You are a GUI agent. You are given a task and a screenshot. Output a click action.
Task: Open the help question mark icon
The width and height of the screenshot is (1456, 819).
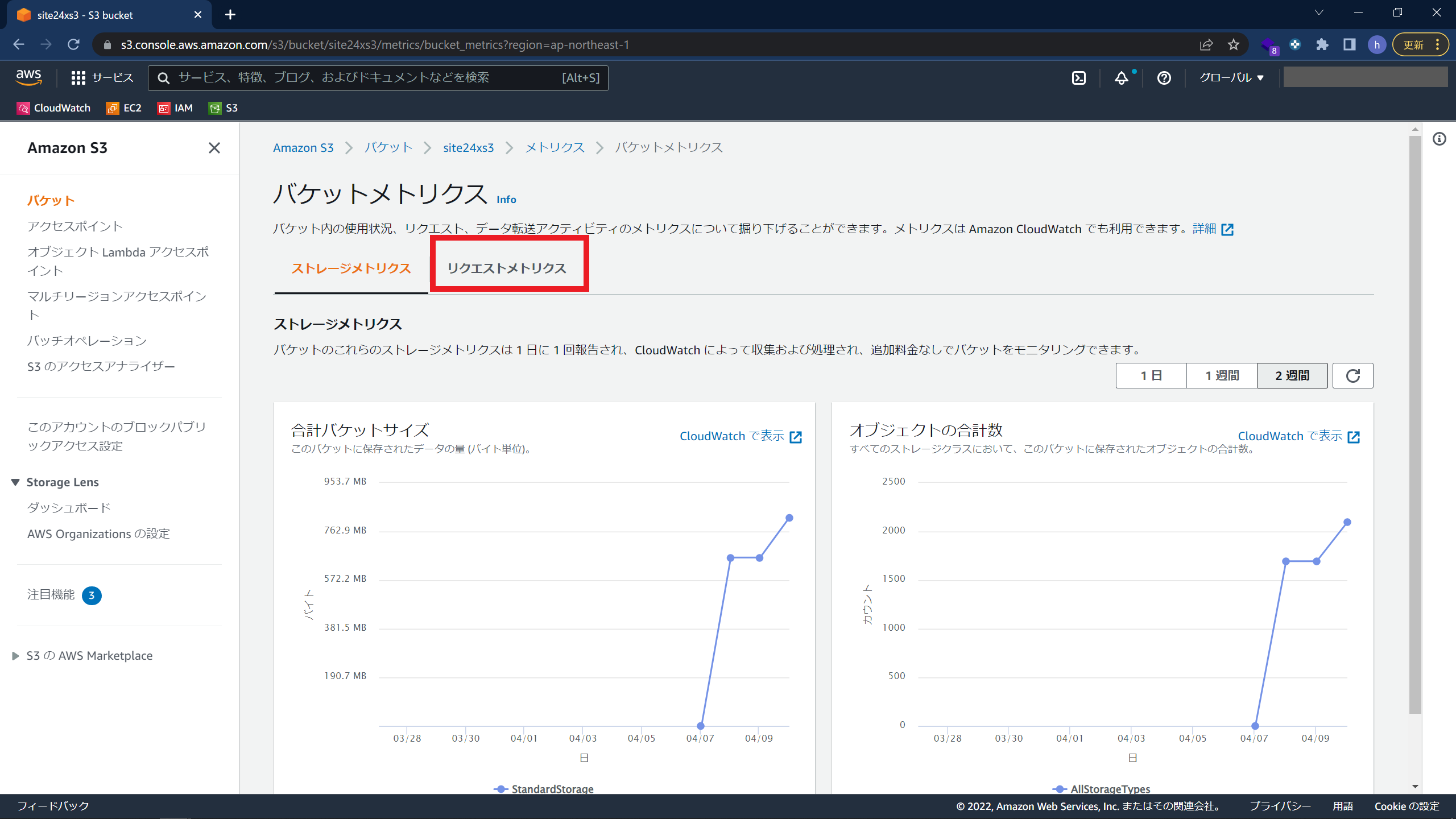tap(1164, 78)
